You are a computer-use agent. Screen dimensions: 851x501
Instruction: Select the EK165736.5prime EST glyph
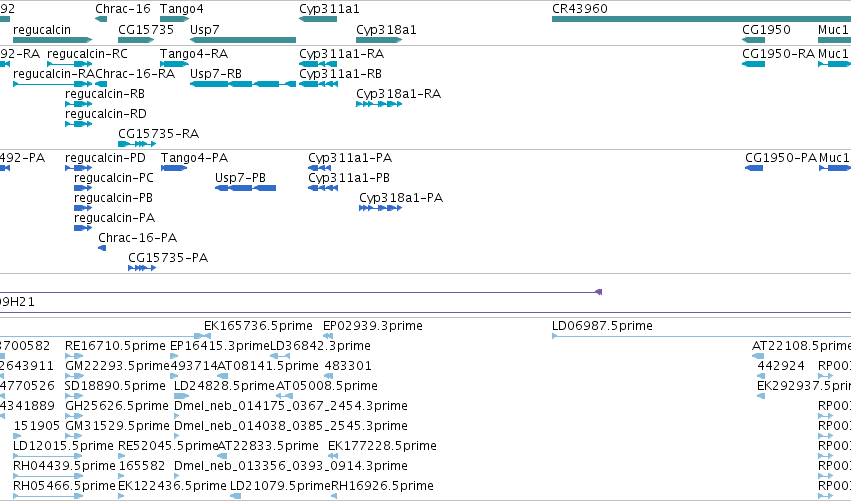(x=203, y=336)
